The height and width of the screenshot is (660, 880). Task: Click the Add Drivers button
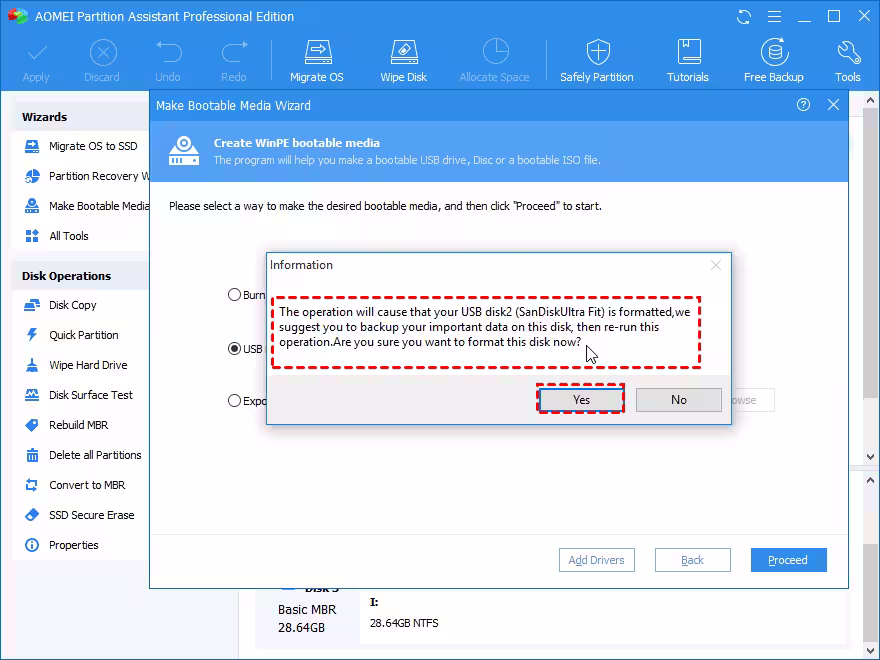[597, 560]
